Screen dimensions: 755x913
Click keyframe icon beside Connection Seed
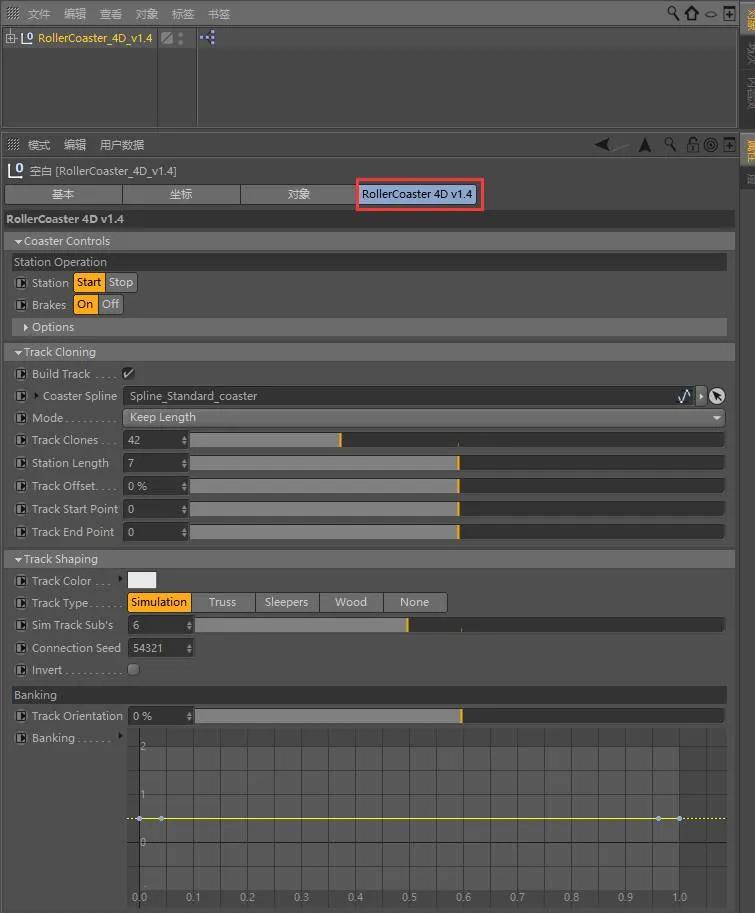point(21,648)
